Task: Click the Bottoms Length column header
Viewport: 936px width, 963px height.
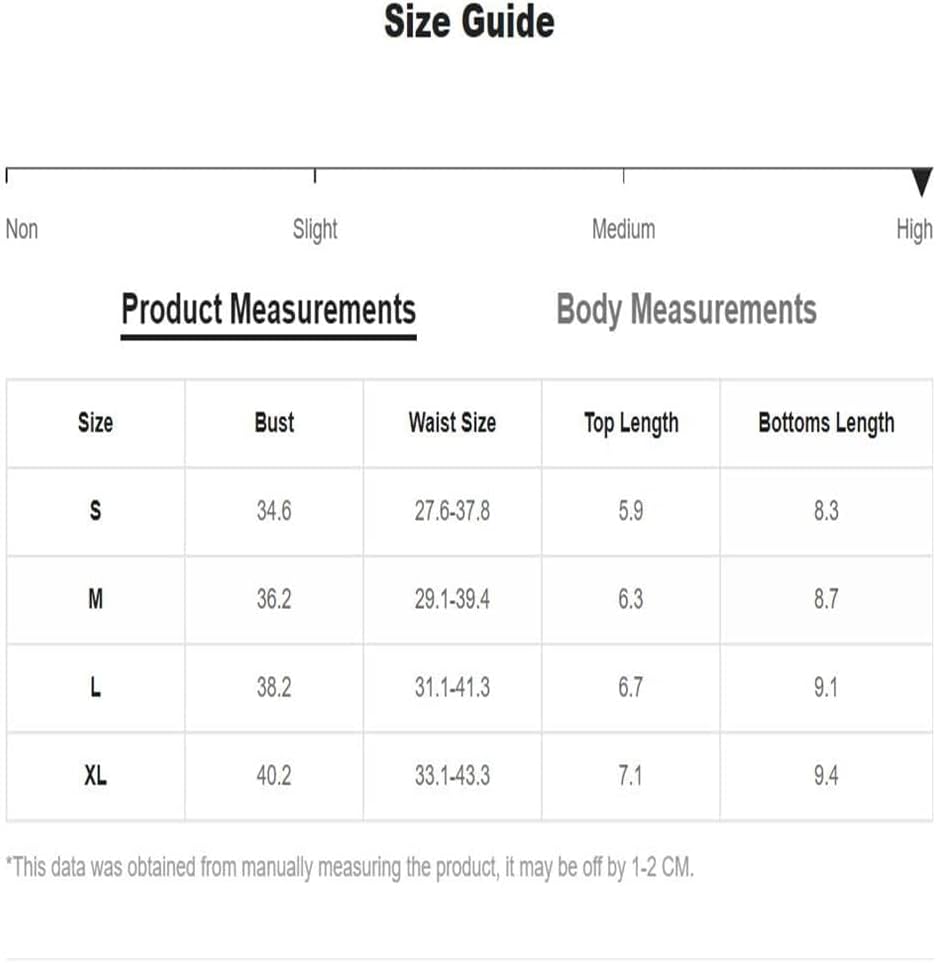Action: tap(826, 423)
